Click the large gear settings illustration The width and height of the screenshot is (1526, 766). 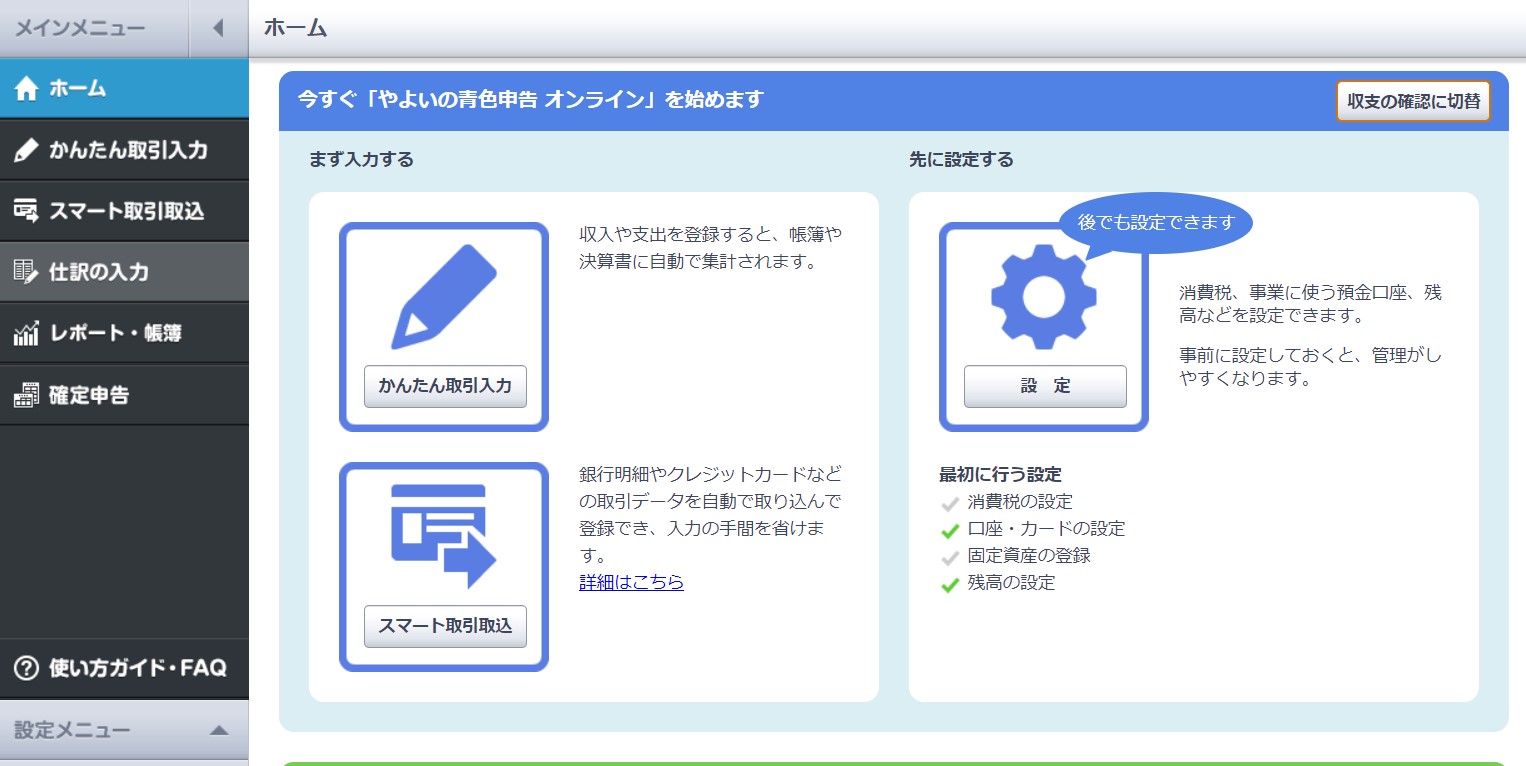1044,297
